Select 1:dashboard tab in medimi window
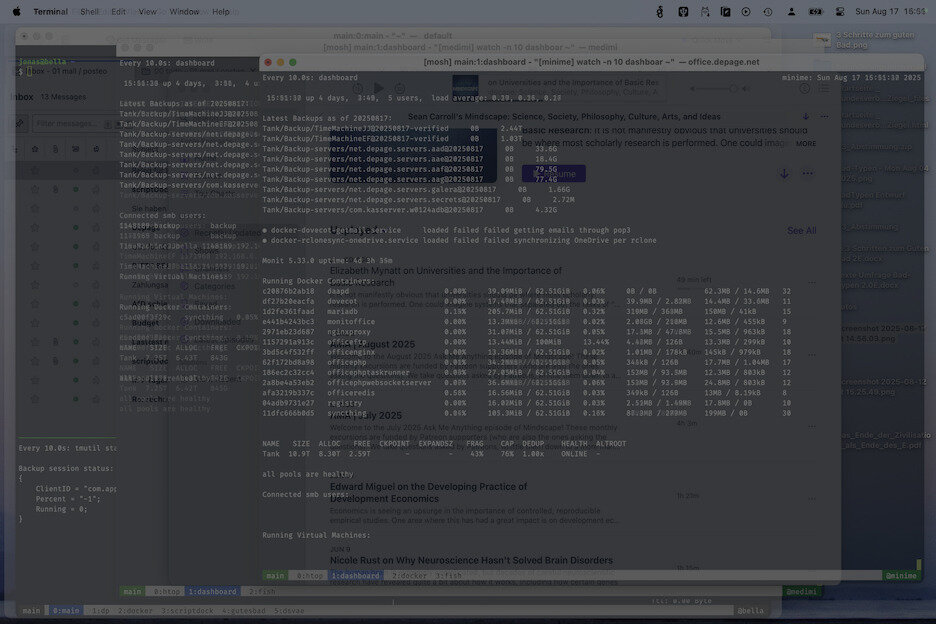Viewport: 936px width, 624px height. 213,592
